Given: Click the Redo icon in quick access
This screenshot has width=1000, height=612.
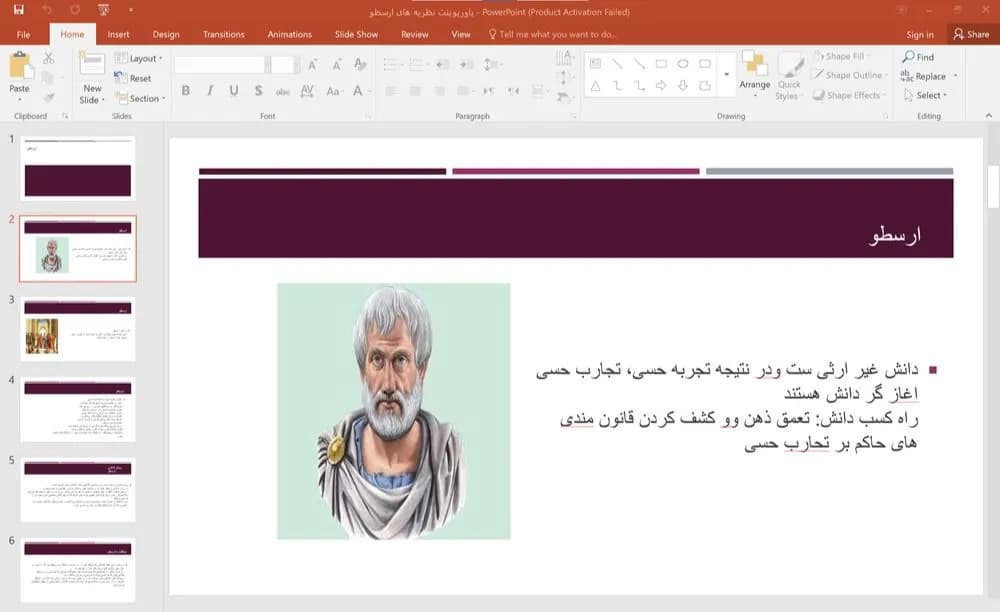Looking at the screenshot, I should (75, 10).
